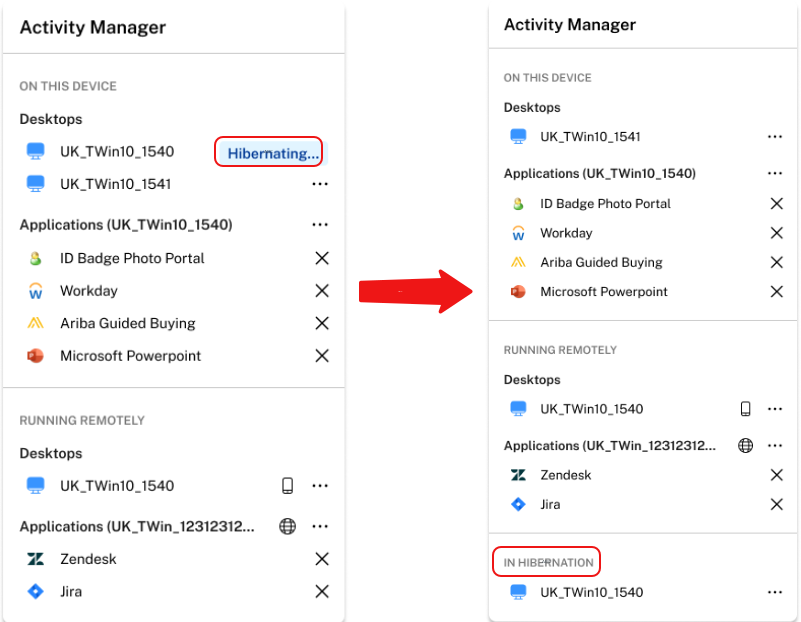Click Ariba Guided Buying icon in right panel
This screenshot has height=622, width=801.
[x=518, y=262]
